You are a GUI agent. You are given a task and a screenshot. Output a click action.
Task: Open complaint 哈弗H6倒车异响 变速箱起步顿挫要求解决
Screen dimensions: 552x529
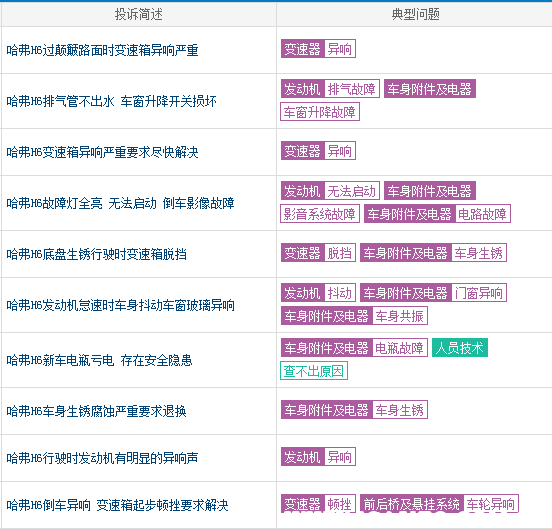(118, 505)
